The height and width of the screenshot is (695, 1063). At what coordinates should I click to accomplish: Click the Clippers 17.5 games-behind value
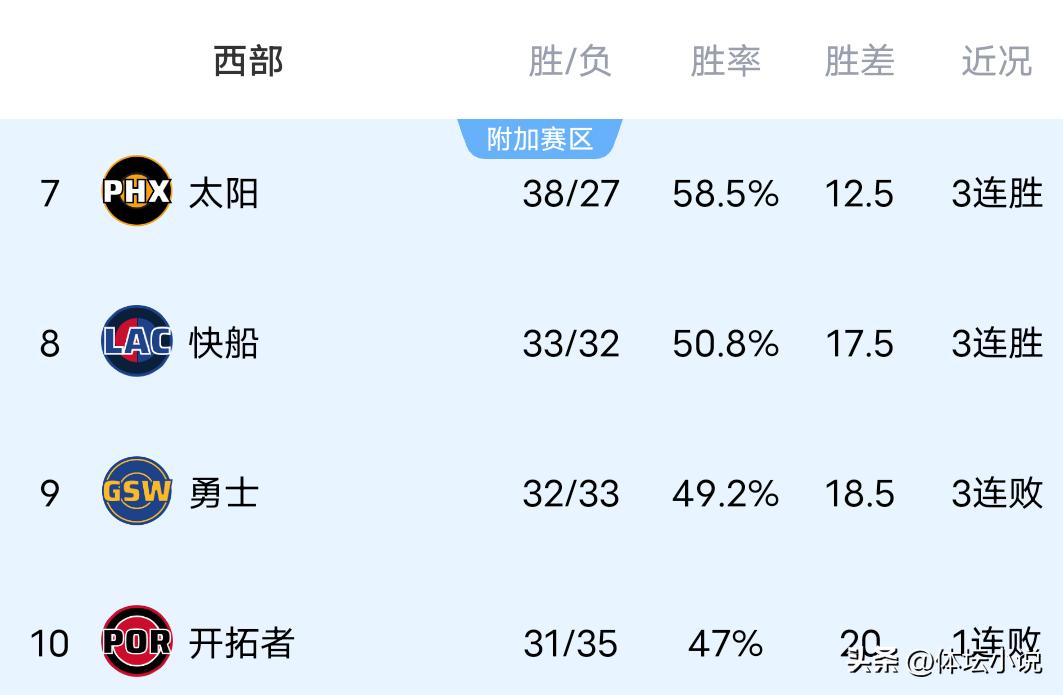859,343
